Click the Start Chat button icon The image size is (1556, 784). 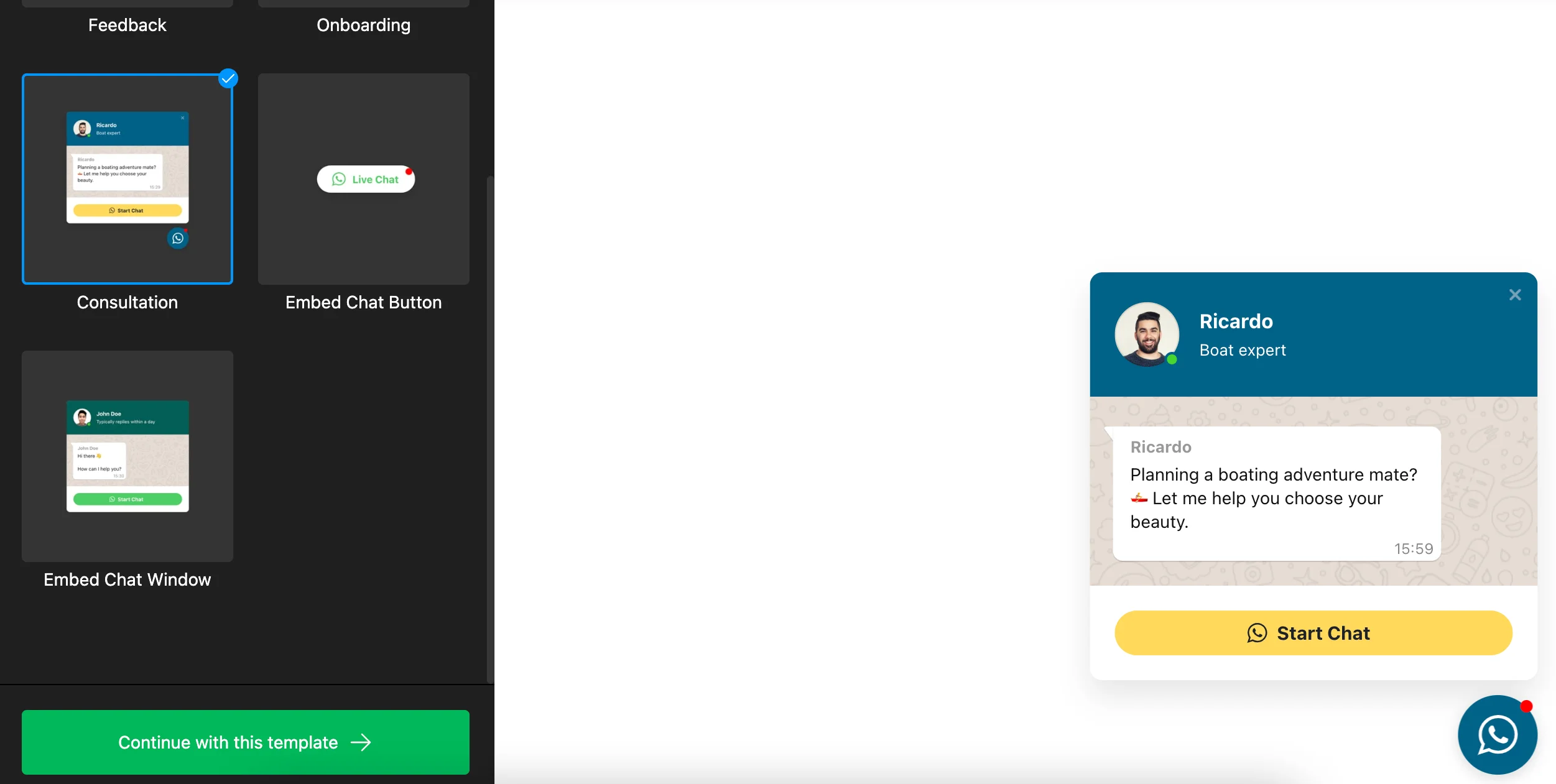click(x=1256, y=632)
